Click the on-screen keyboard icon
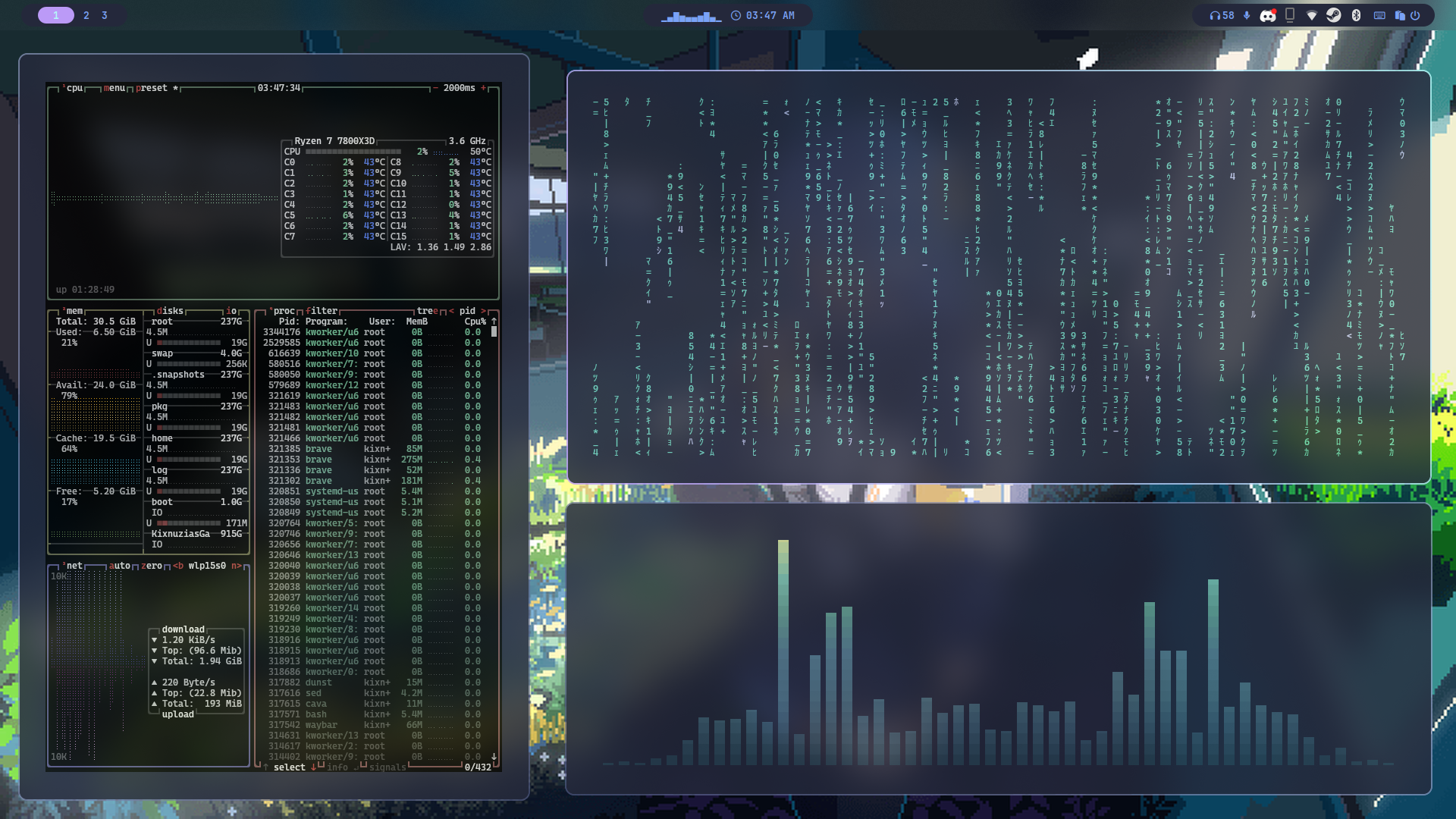Screen dimensions: 1456x819 1379,15
